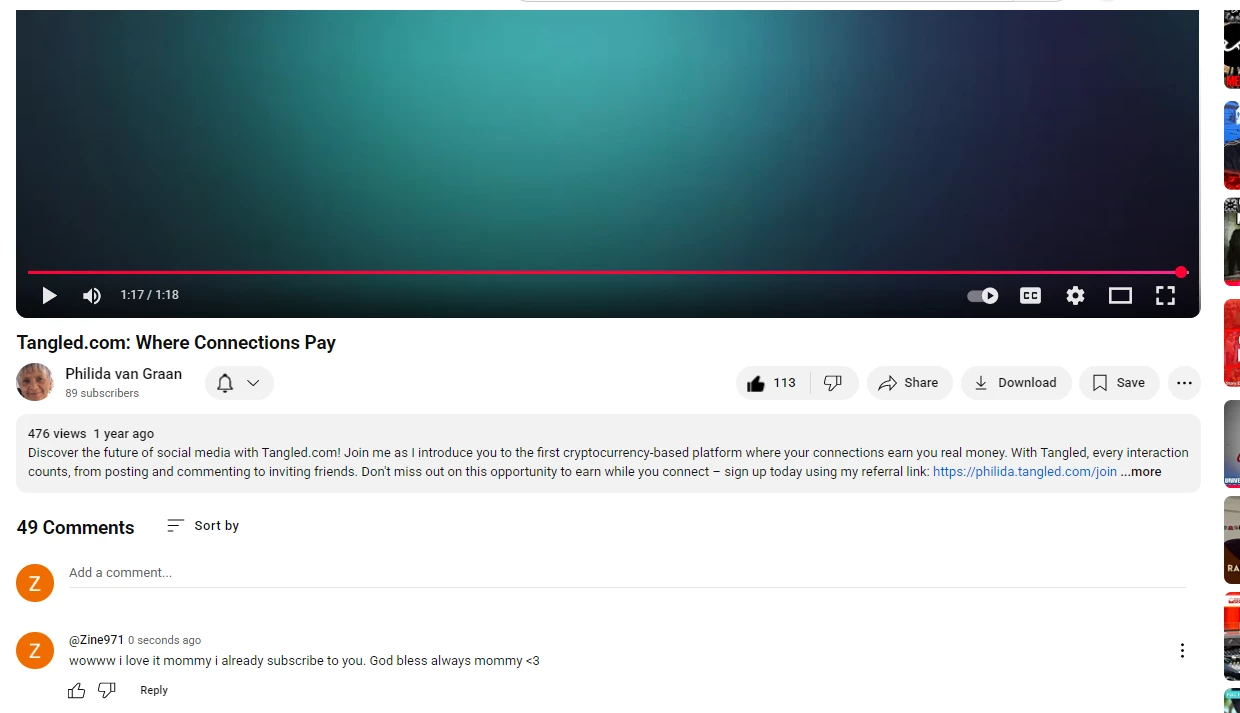Open Sort by comments menu
The image size is (1240, 713).
pyautogui.click(x=203, y=526)
